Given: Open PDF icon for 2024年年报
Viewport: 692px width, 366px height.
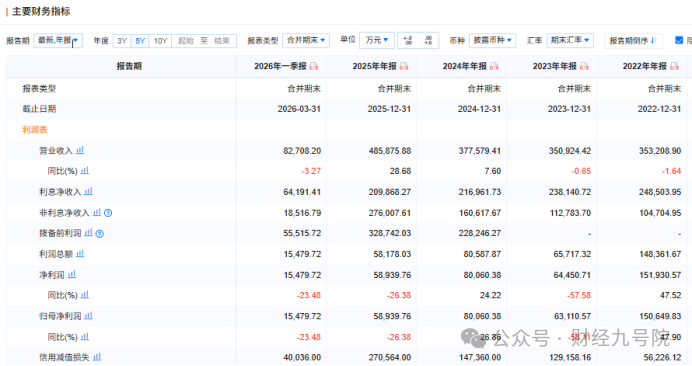Looking at the screenshot, I should (x=494, y=66).
